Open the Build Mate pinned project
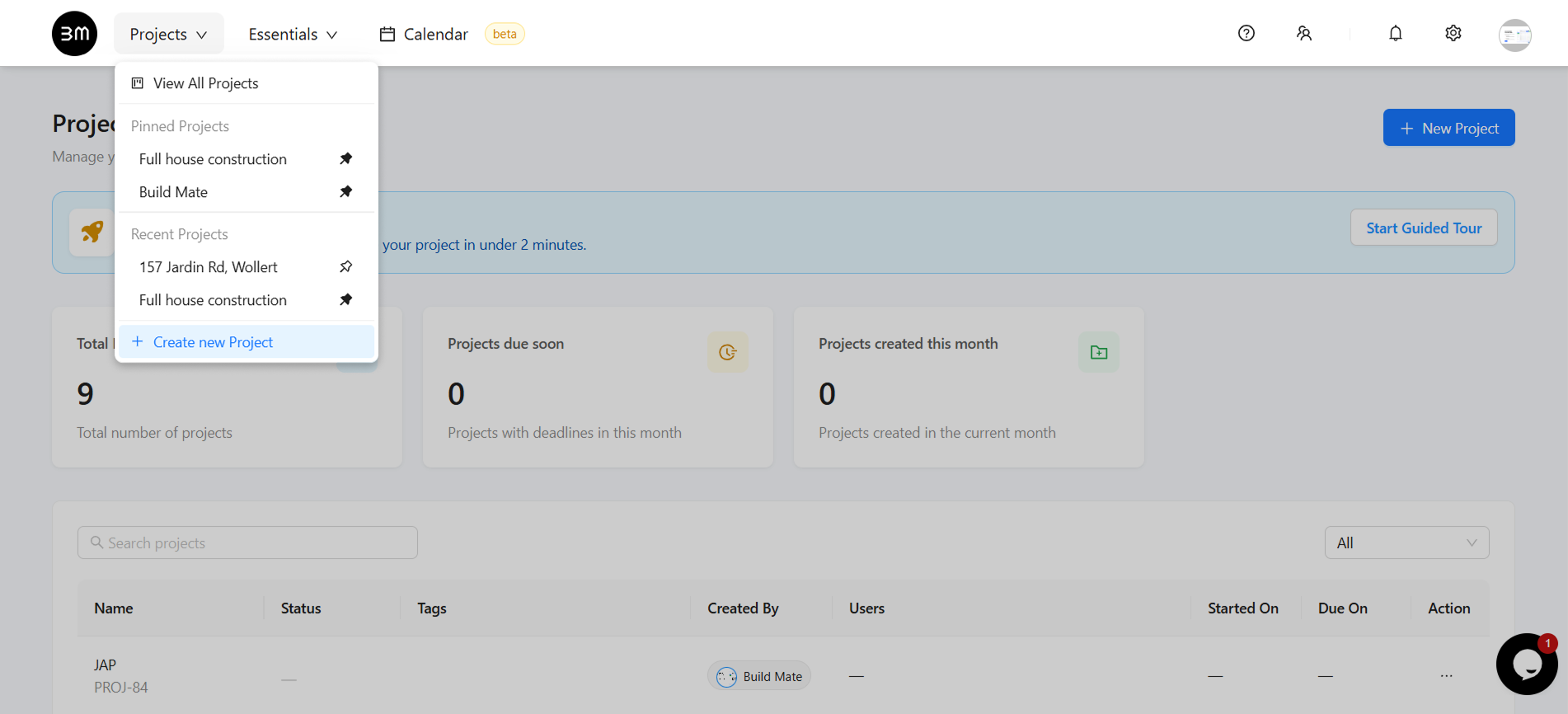The image size is (1568, 714). (x=173, y=192)
